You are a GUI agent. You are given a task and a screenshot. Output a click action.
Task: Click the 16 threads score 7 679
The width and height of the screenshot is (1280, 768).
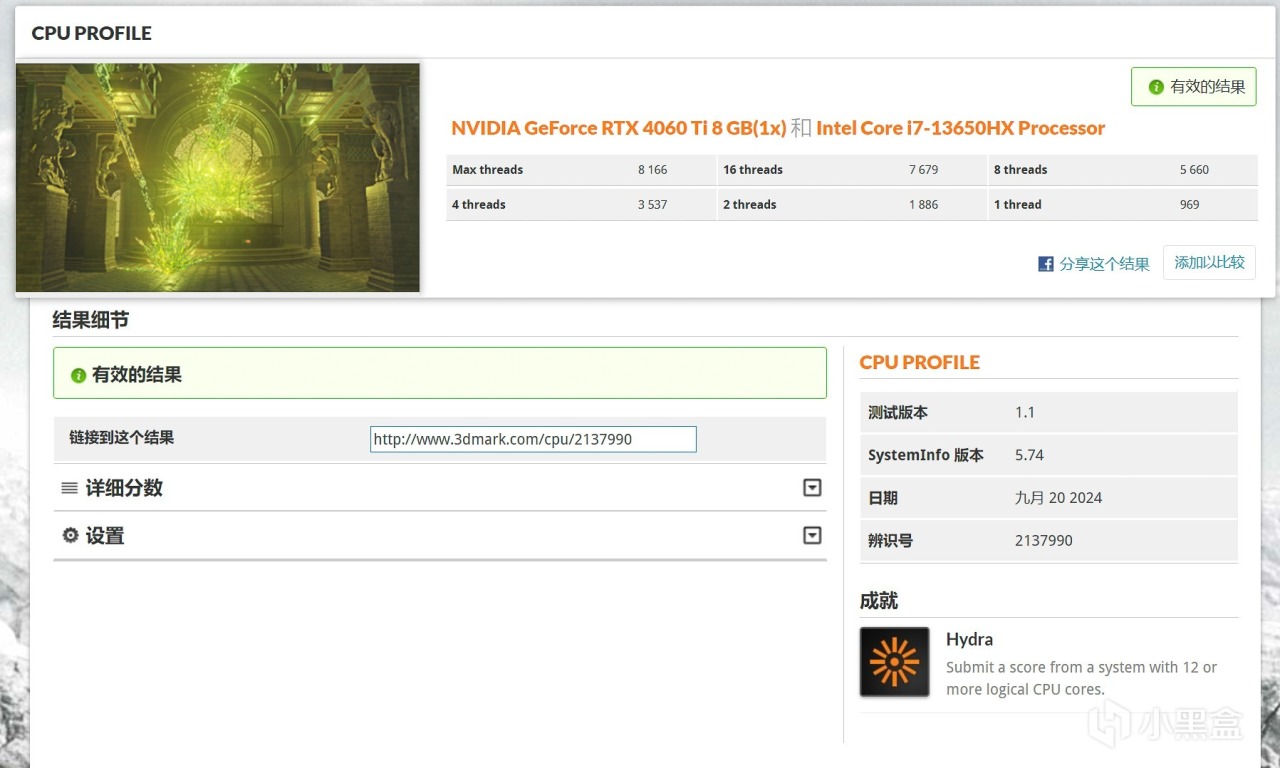(923, 170)
